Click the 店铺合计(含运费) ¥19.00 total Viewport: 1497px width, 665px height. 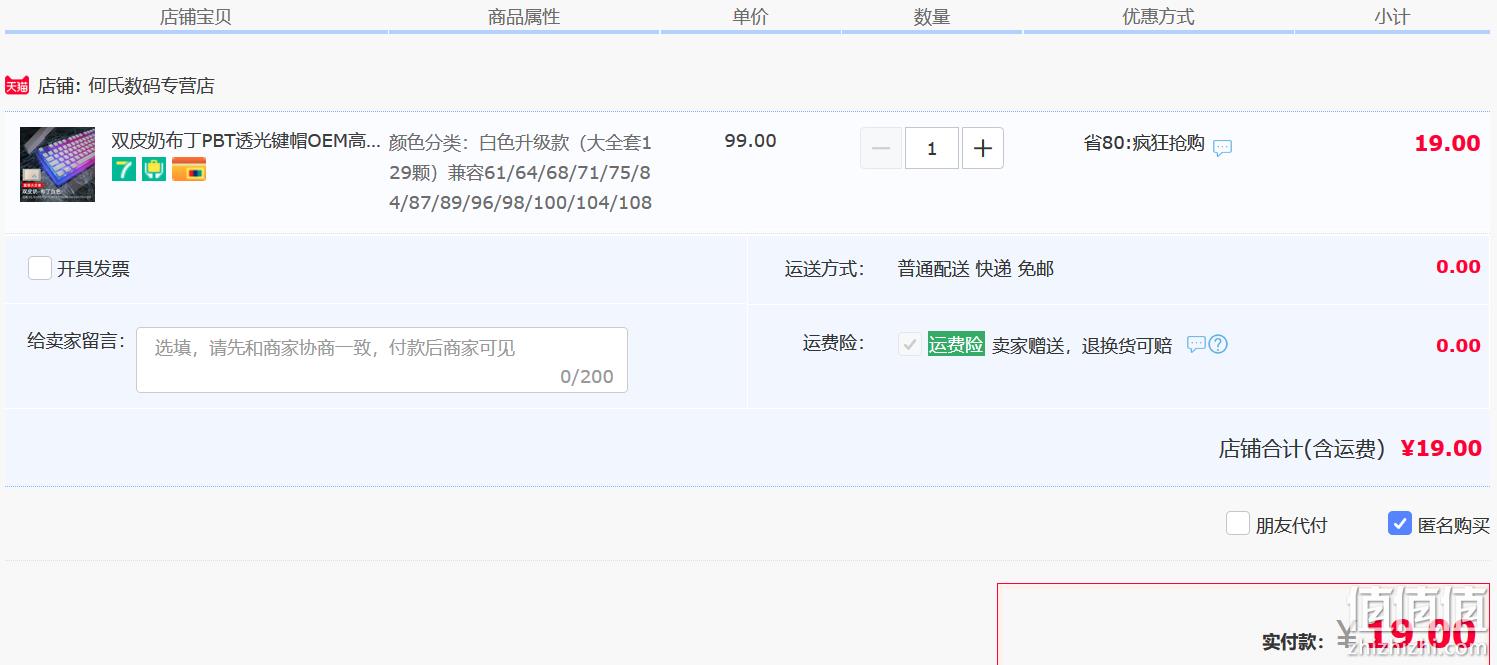click(x=1350, y=449)
